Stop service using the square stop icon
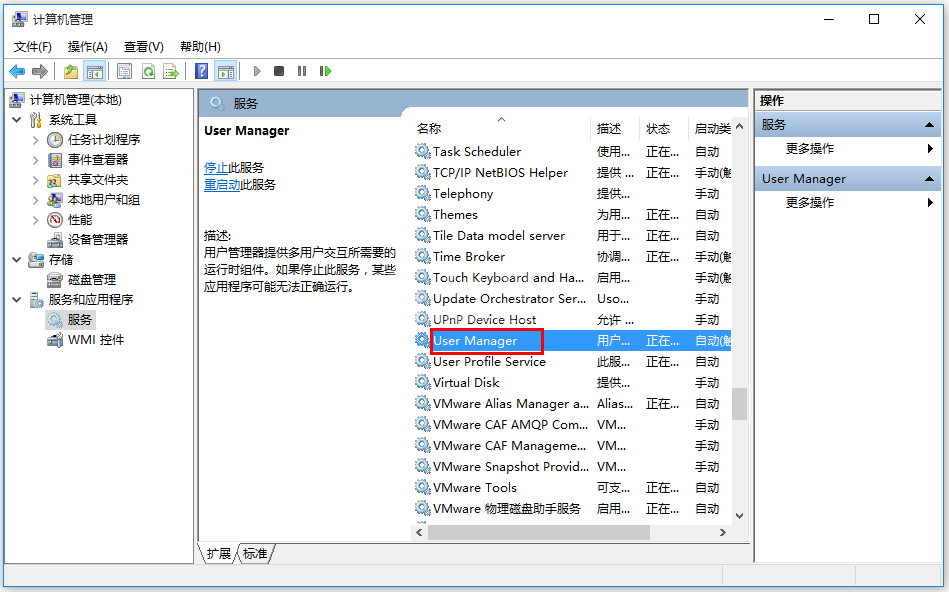The image size is (949, 592). coord(279,71)
